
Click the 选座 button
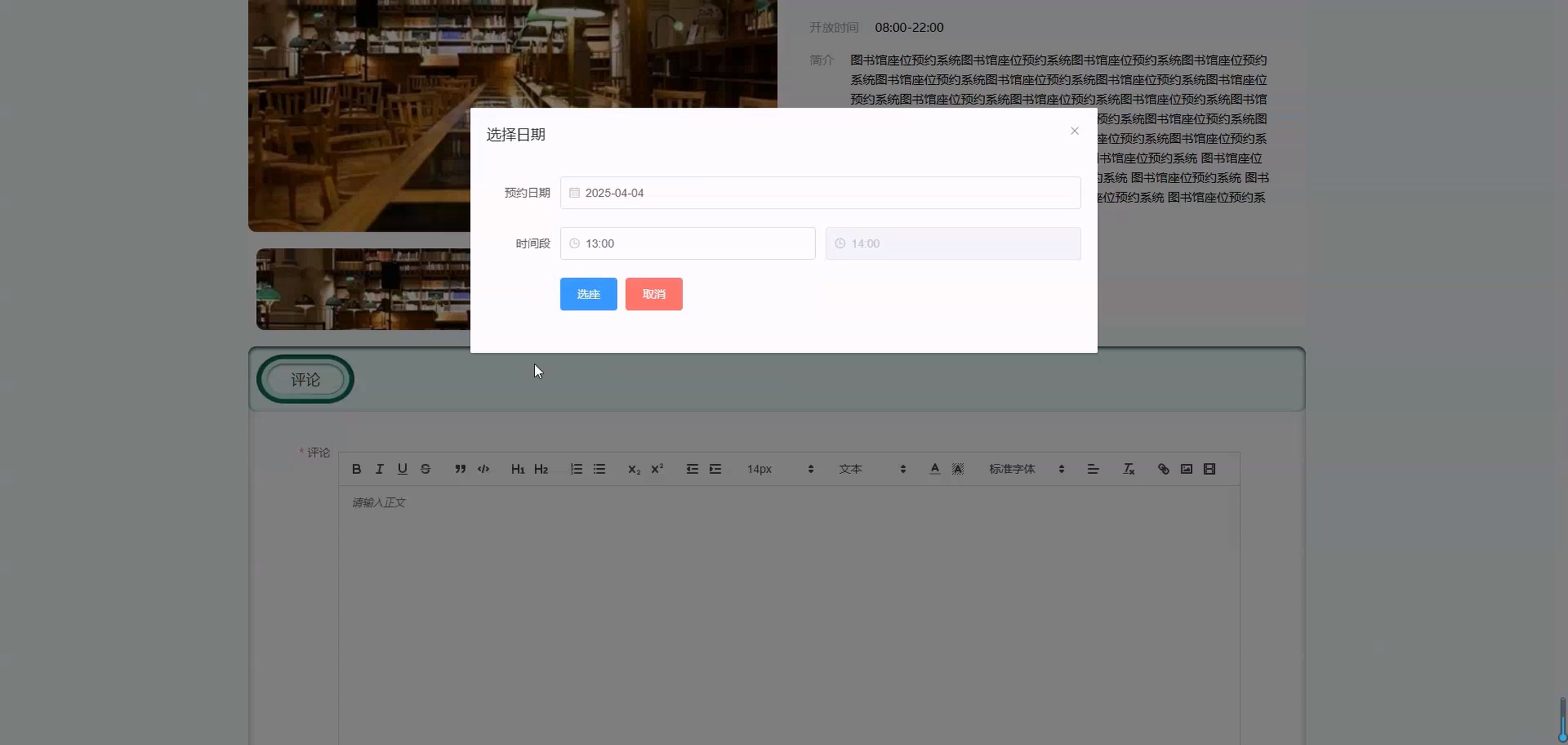click(588, 294)
